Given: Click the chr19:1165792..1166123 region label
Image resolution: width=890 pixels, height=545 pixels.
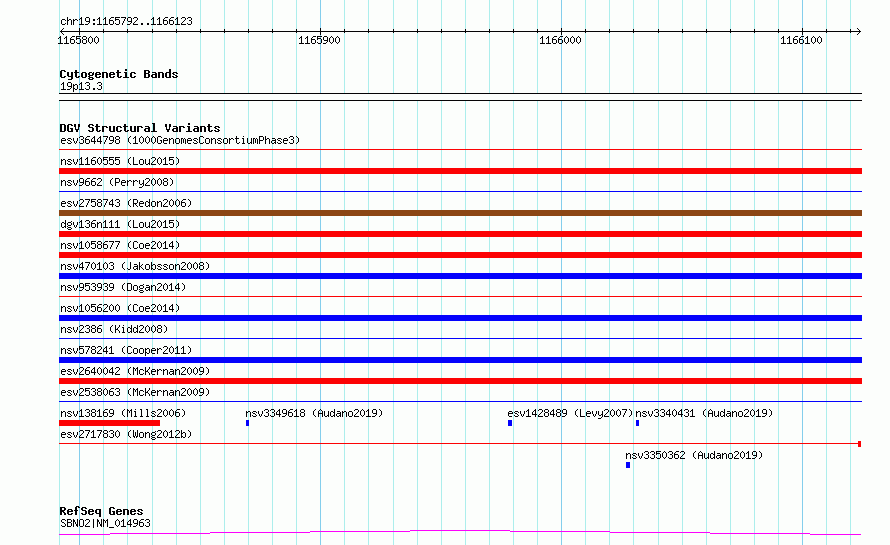Looking at the screenshot, I should click(126, 22).
